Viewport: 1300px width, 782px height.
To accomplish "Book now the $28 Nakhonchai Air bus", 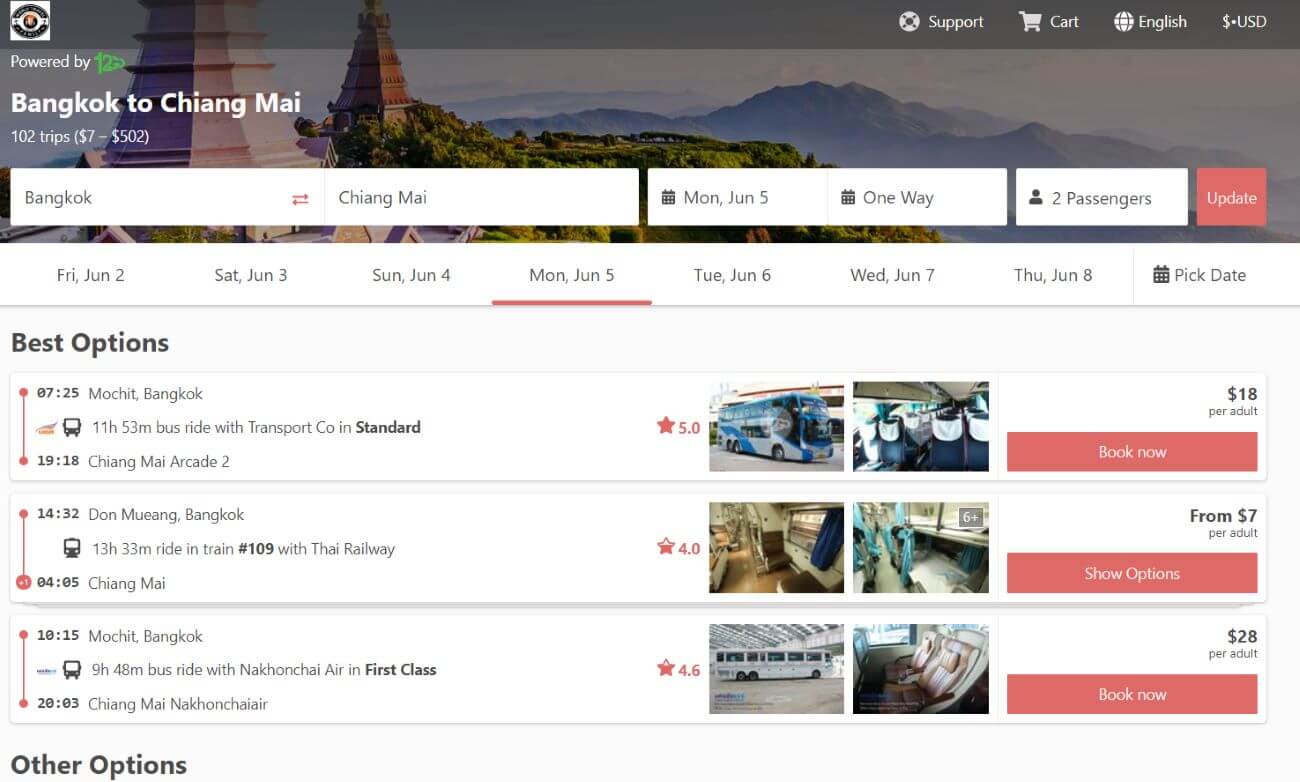I will [x=1132, y=694].
